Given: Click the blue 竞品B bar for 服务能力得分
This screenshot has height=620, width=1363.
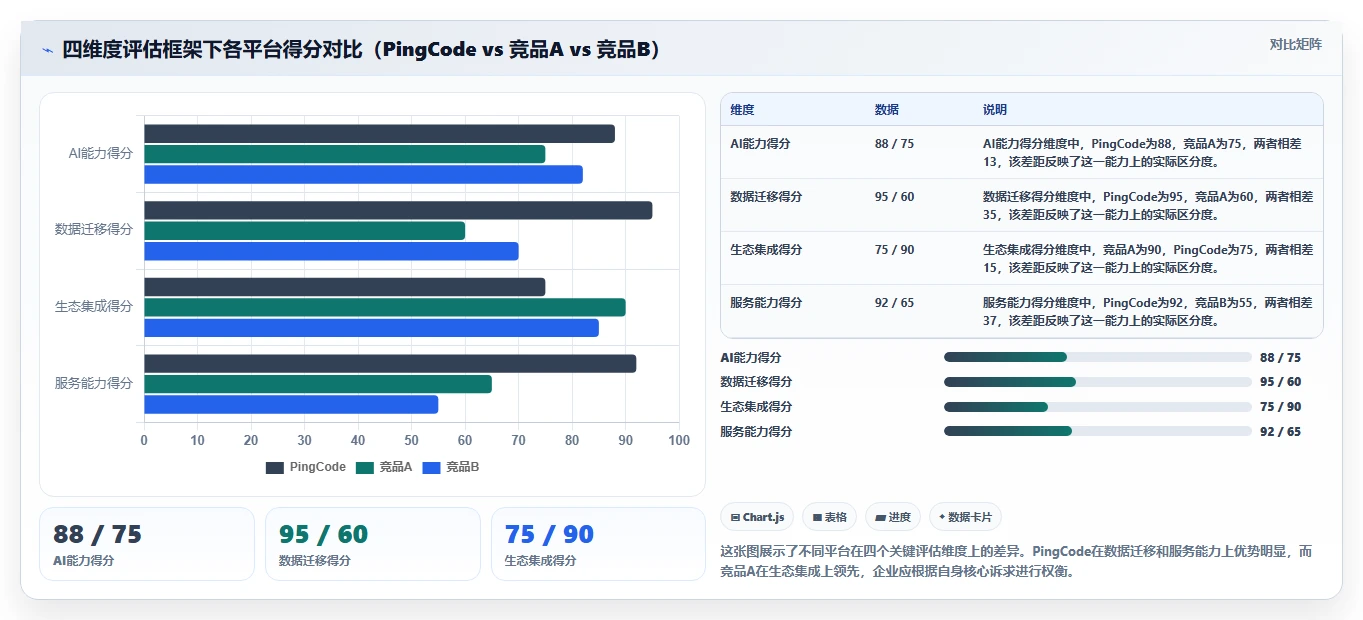Looking at the screenshot, I should [x=291, y=405].
